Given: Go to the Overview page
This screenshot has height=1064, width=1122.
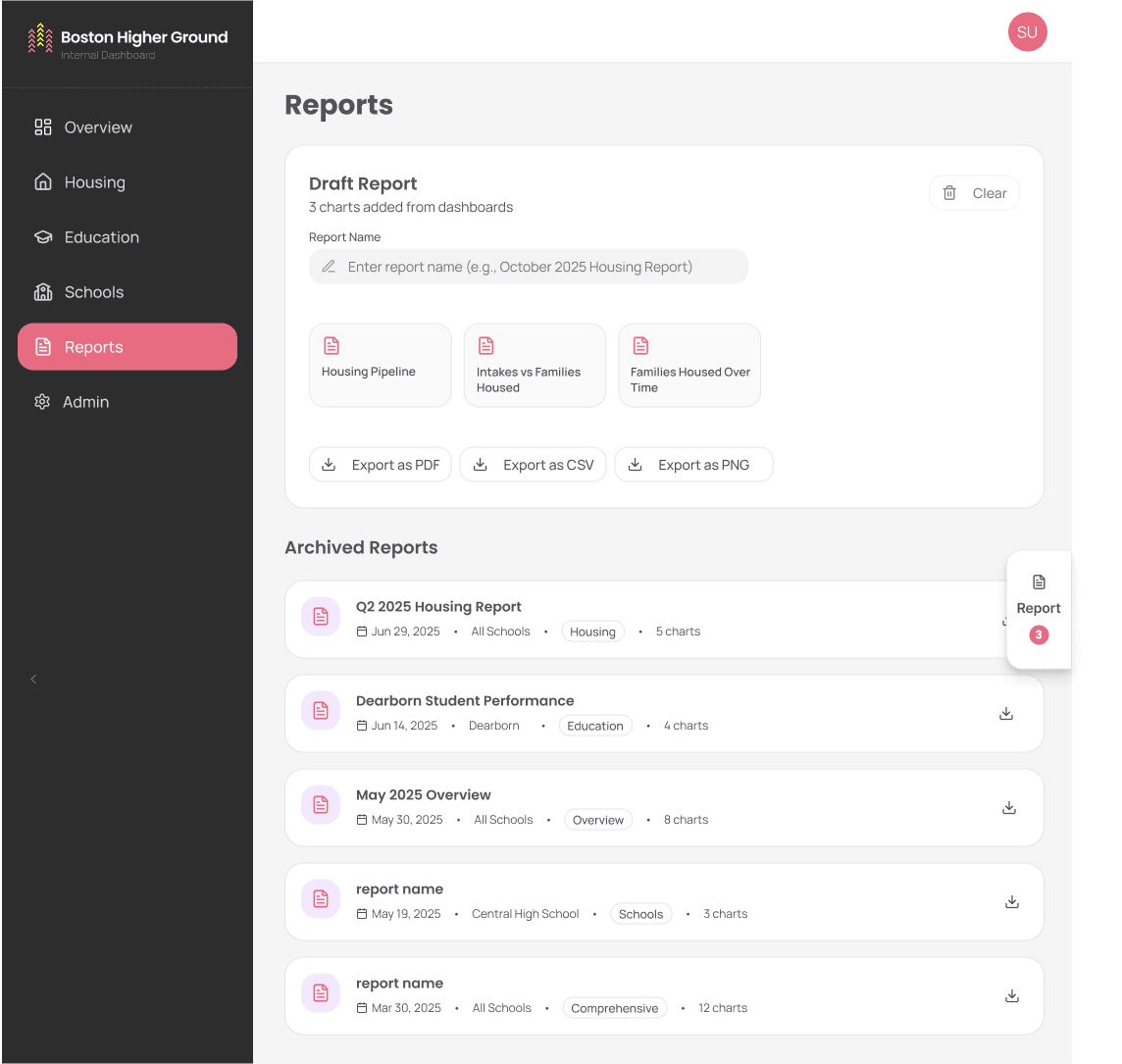Looking at the screenshot, I should [98, 127].
